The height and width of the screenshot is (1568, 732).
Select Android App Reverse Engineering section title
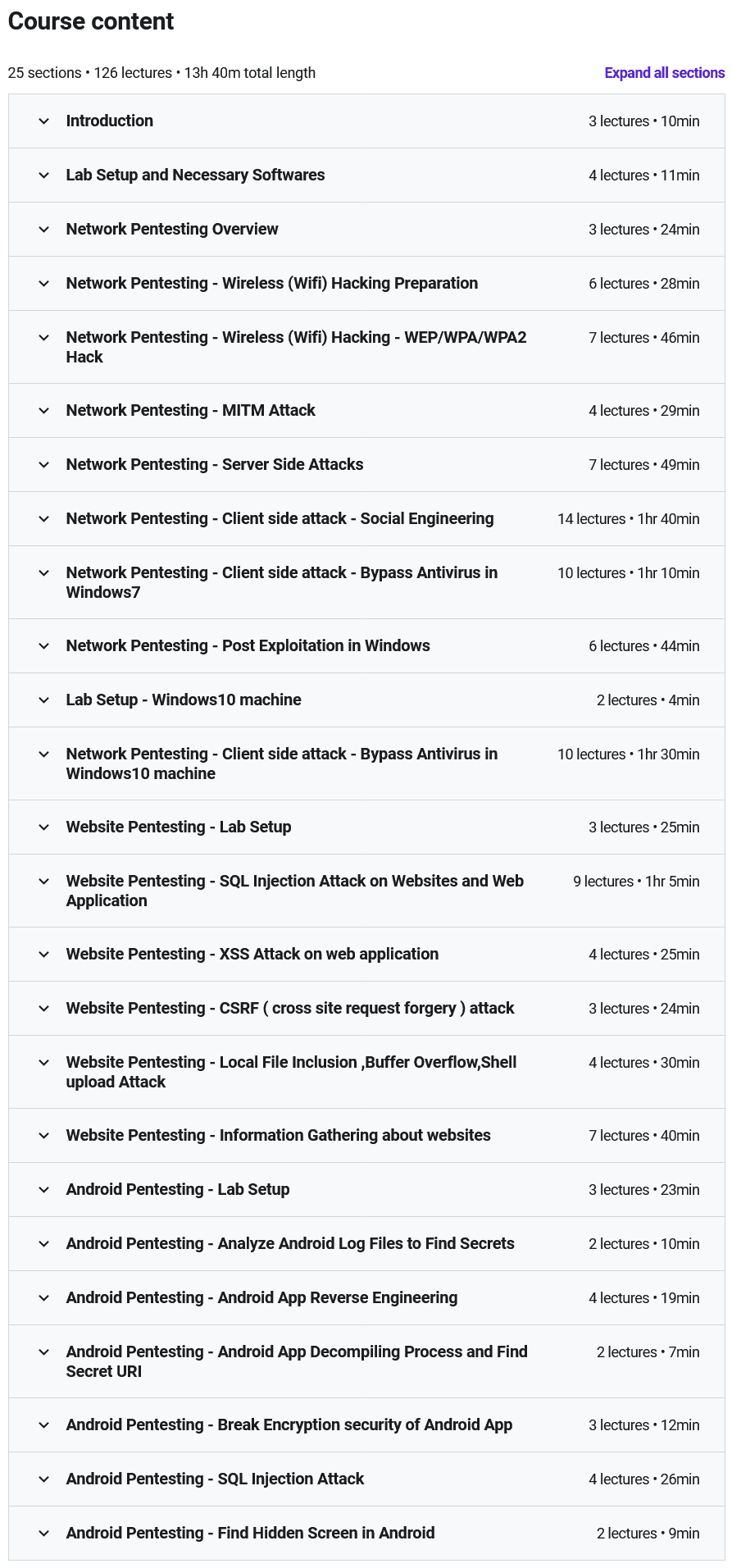(x=261, y=1297)
